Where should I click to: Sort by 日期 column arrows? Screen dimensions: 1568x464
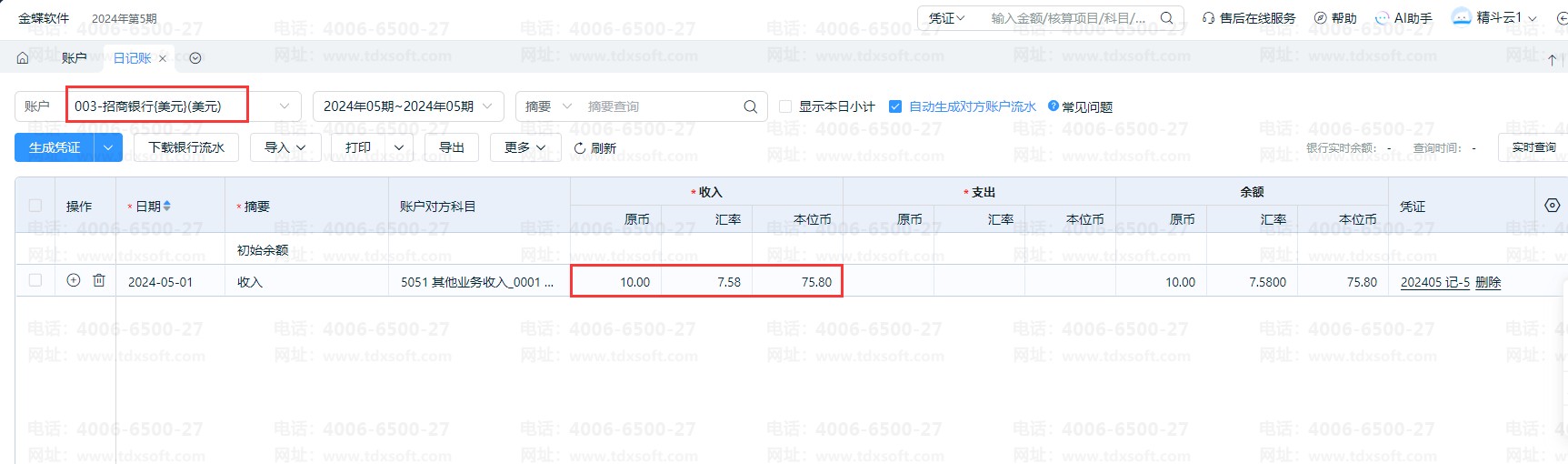coord(167,207)
